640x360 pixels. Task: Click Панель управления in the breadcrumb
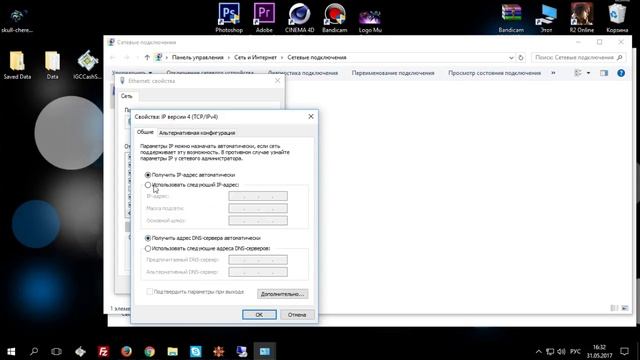198,58
